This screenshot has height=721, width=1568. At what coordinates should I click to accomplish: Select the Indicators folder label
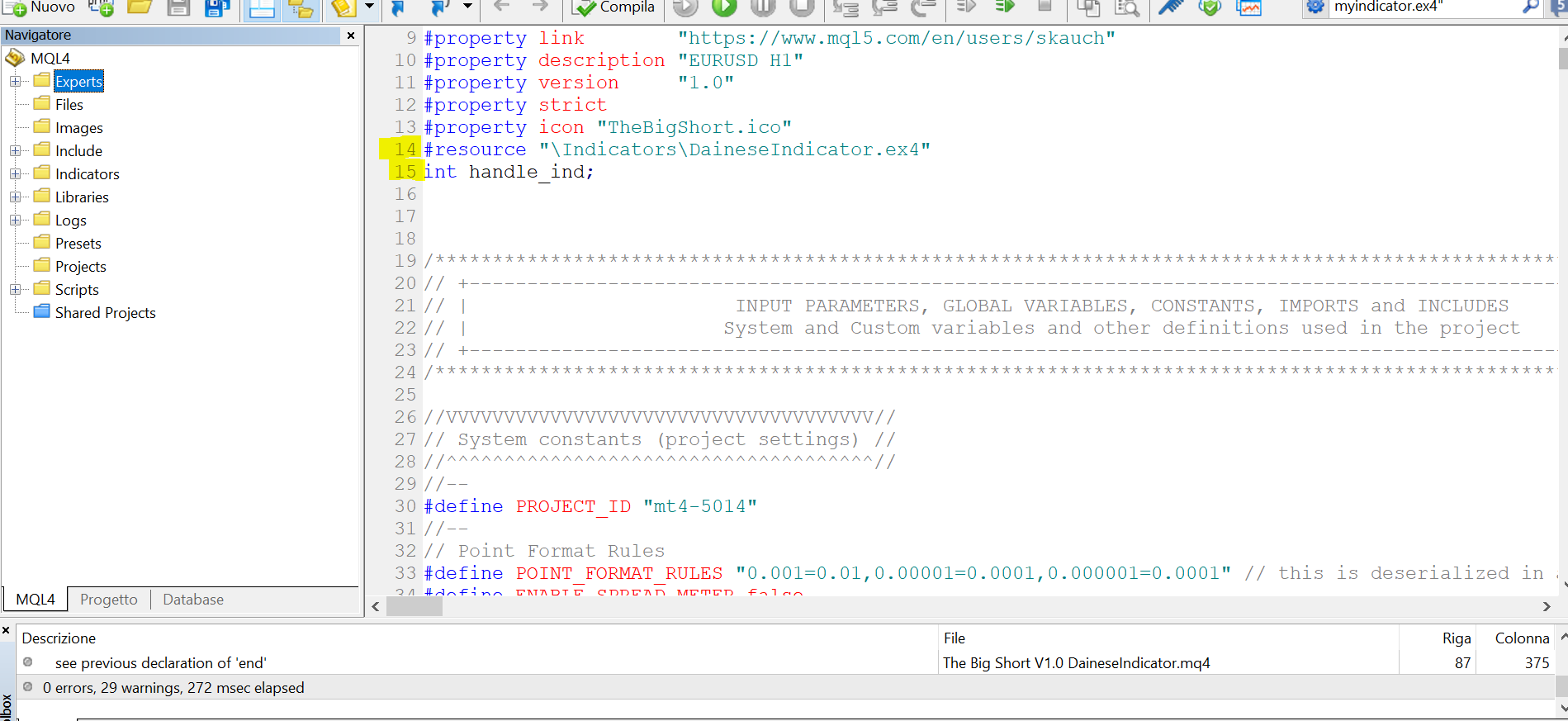click(x=87, y=173)
